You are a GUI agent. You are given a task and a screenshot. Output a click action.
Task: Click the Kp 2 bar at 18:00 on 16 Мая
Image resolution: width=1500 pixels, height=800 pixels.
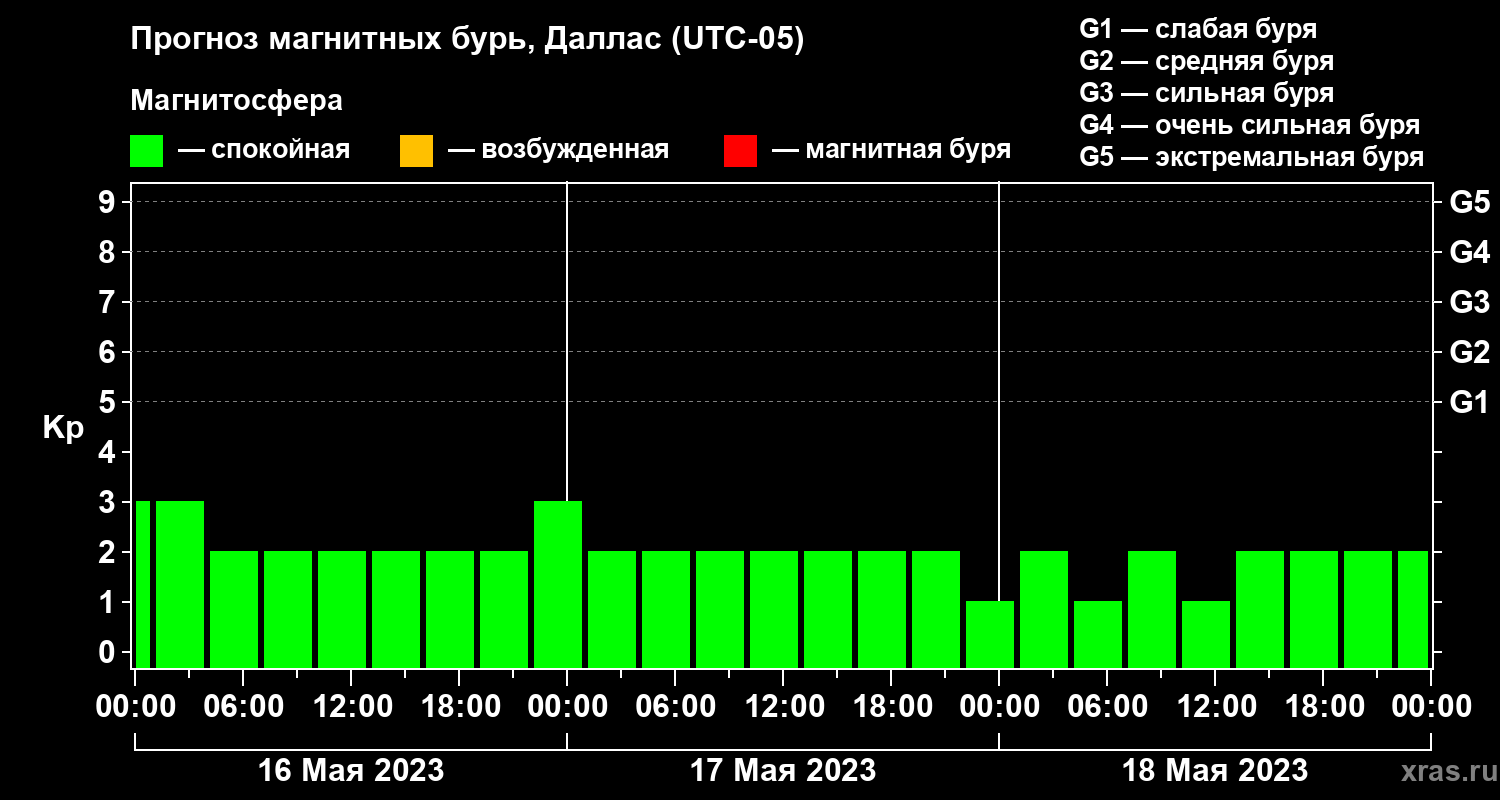point(450,609)
